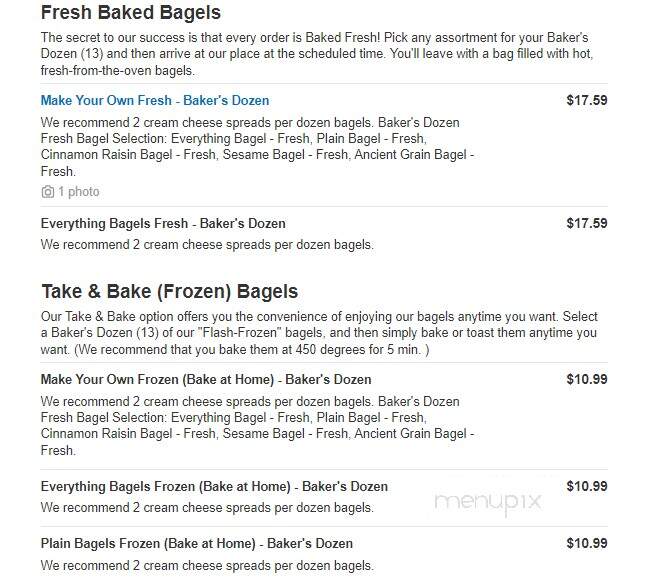Image resolution: width=667 pixels, height=584 pixels.
Task: Choose Make Your Own Frozen (Bake at Home) item
Action: [206, 379]
